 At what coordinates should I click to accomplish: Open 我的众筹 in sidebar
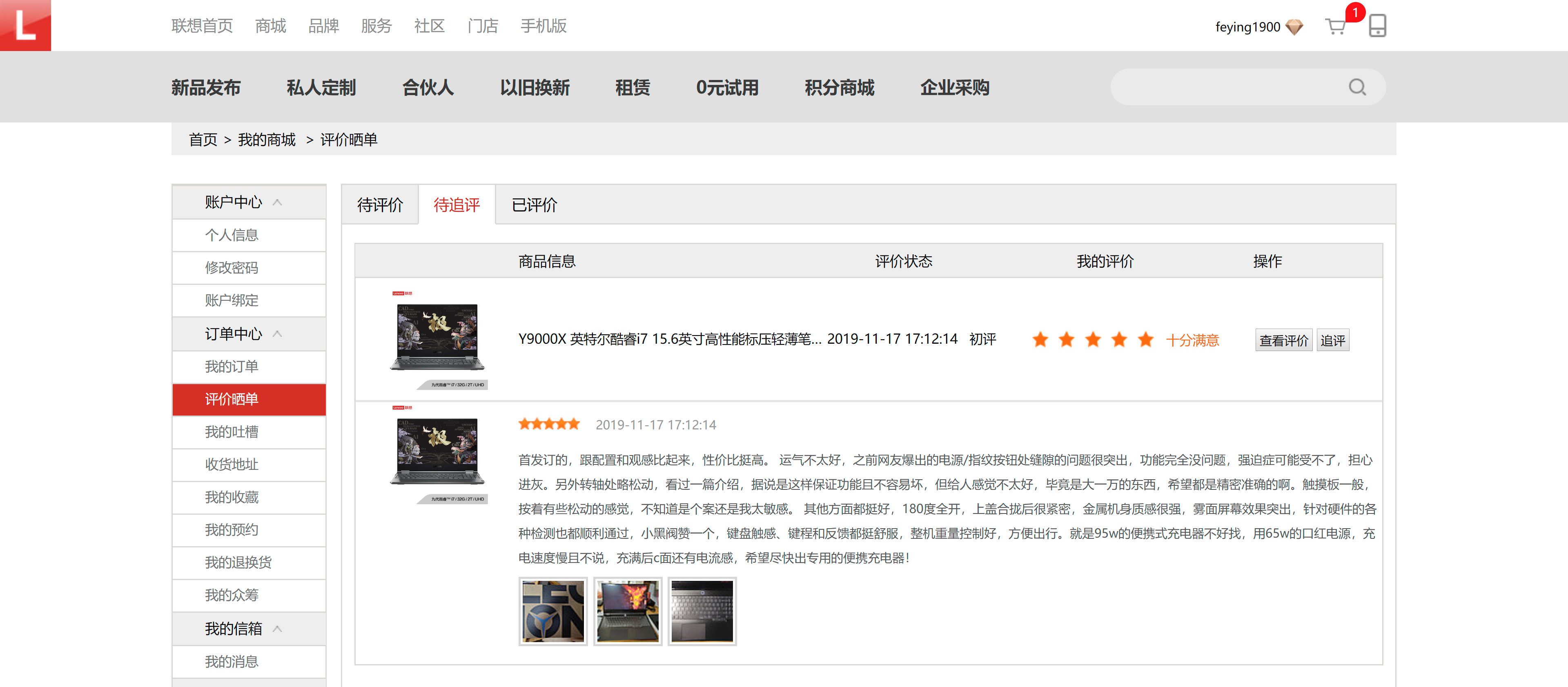[249, 595]
